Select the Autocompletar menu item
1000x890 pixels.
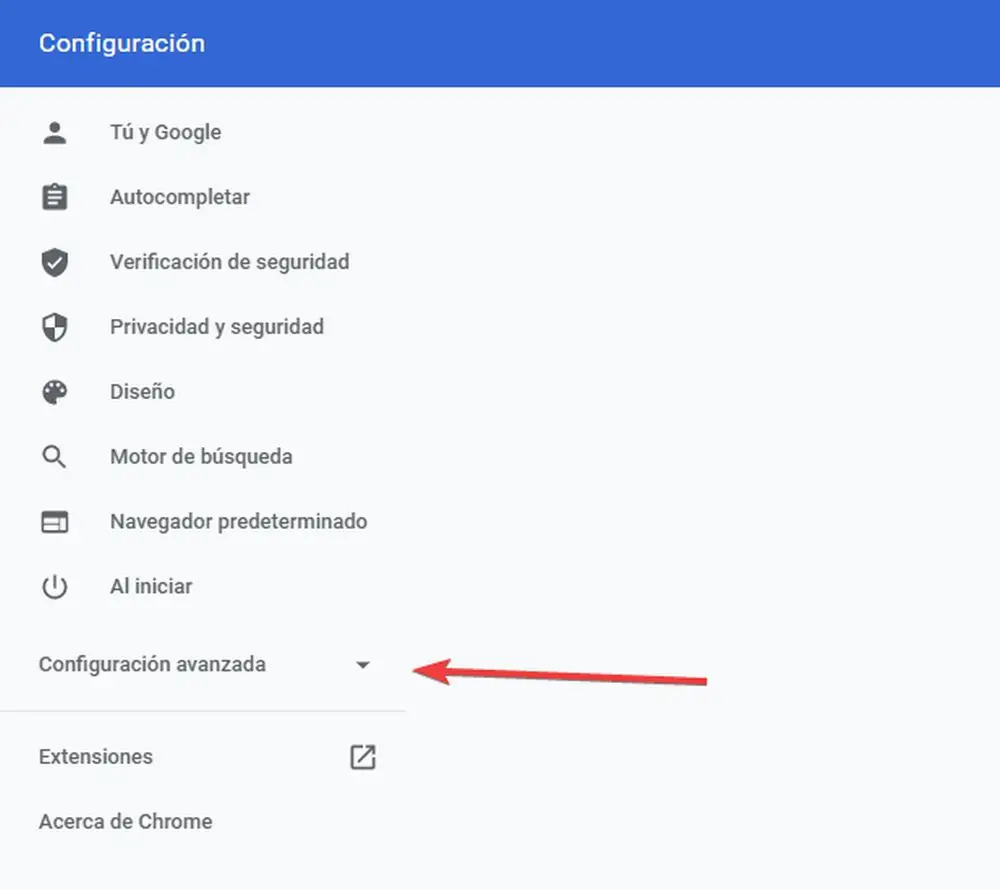point(180,197)
